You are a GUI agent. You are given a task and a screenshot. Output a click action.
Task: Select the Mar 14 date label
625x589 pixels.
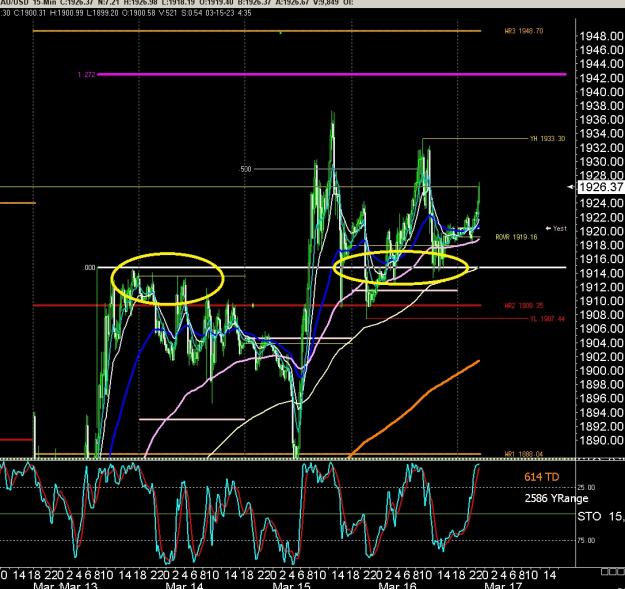click(x=184, y=586)
